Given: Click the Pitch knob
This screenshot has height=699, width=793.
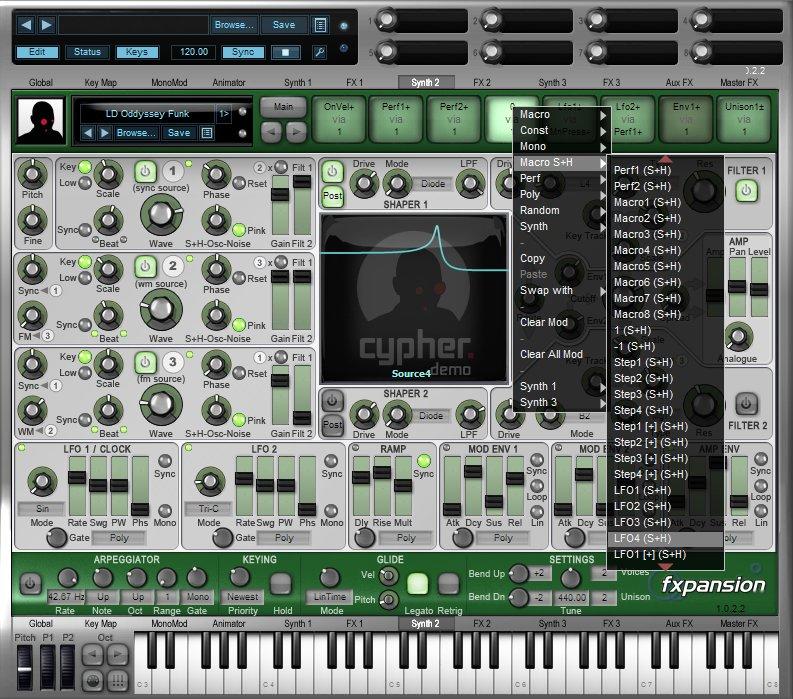Looking at the screenshot, I should tap(32, 174).
